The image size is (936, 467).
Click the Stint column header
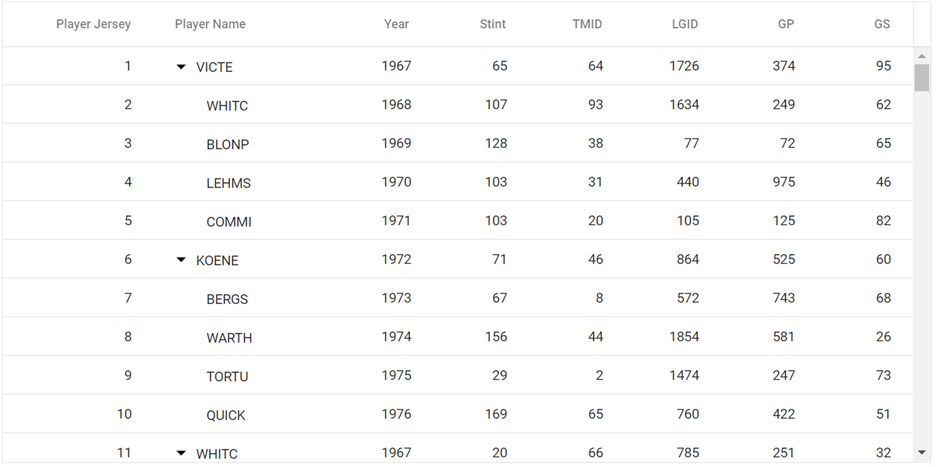tap(492, 24)
